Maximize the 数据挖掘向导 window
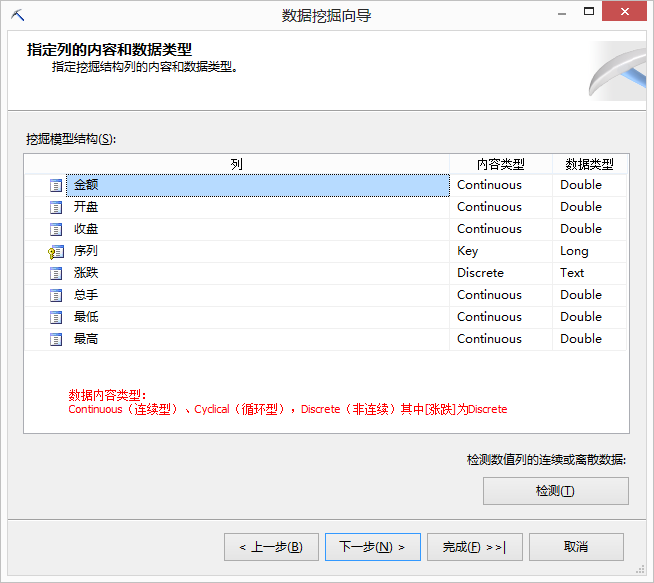The width and height of the screenshot is (654, 583). (589, 12)
